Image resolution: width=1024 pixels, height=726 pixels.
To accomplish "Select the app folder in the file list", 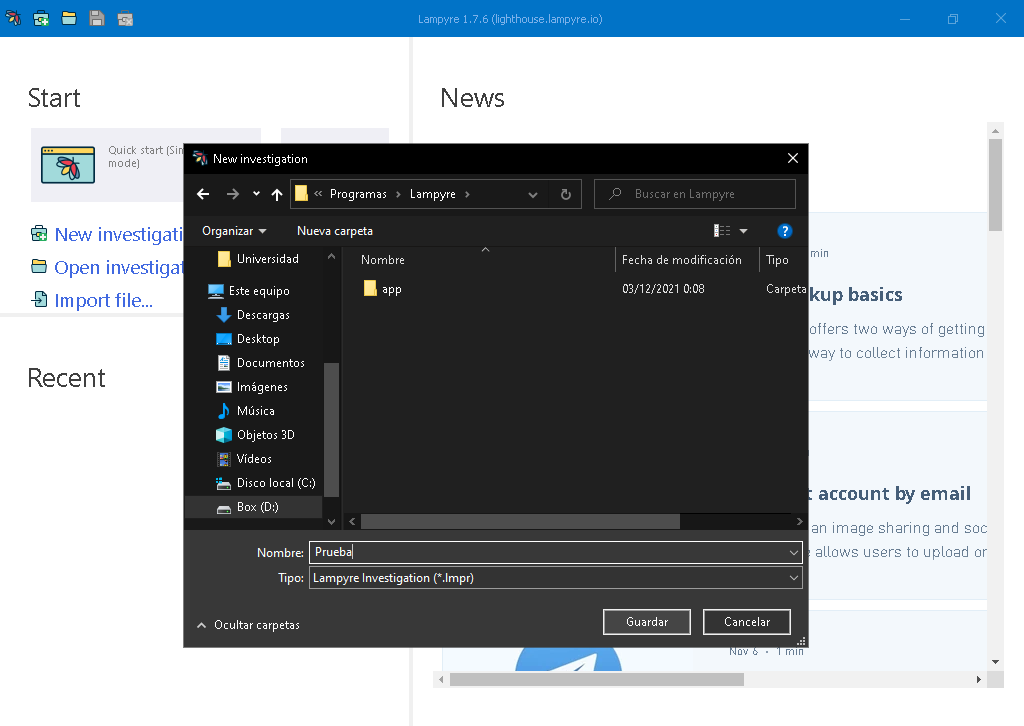I will [383, 289].
